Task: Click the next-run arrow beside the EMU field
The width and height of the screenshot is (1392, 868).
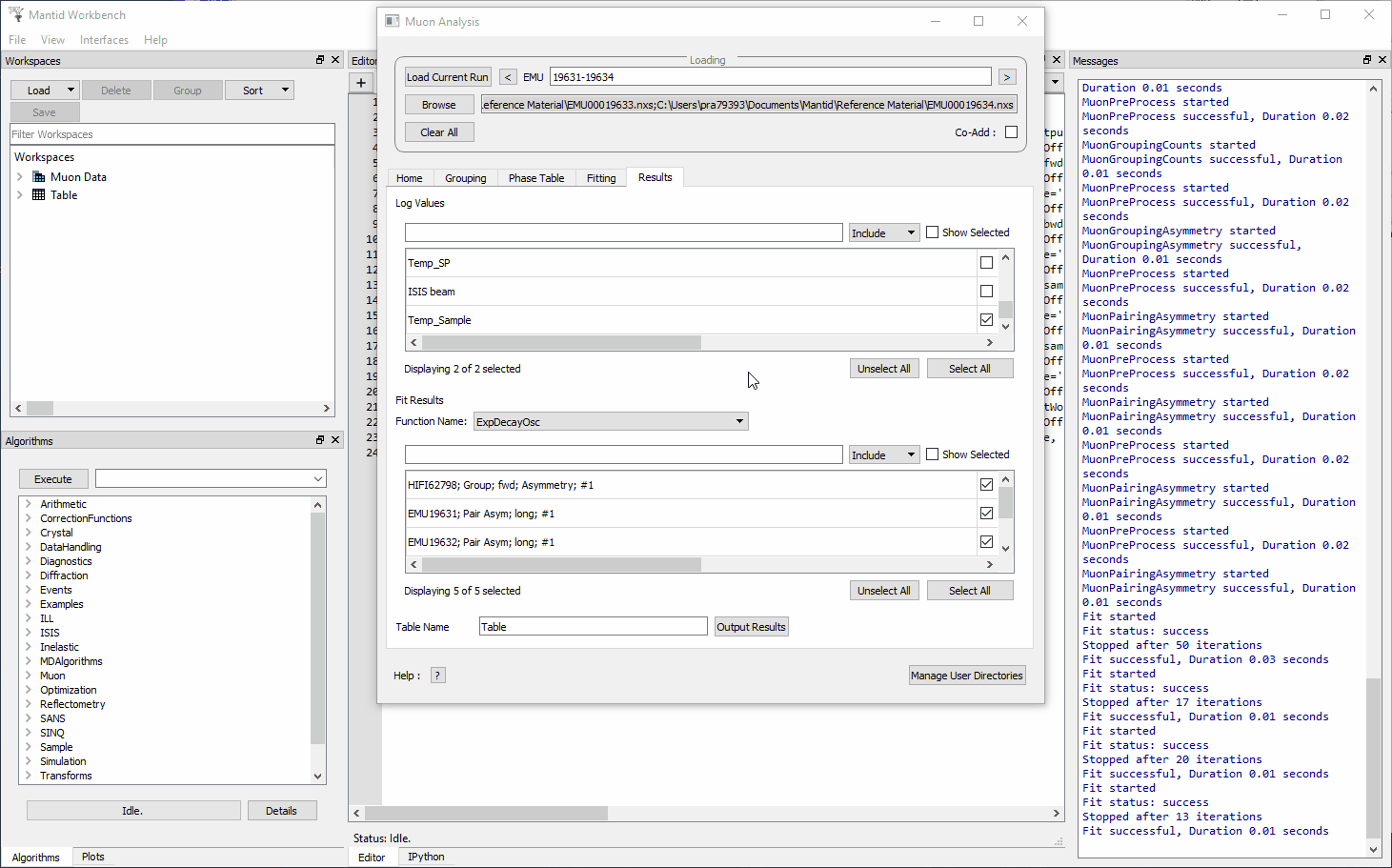Action: [1007, 76]
